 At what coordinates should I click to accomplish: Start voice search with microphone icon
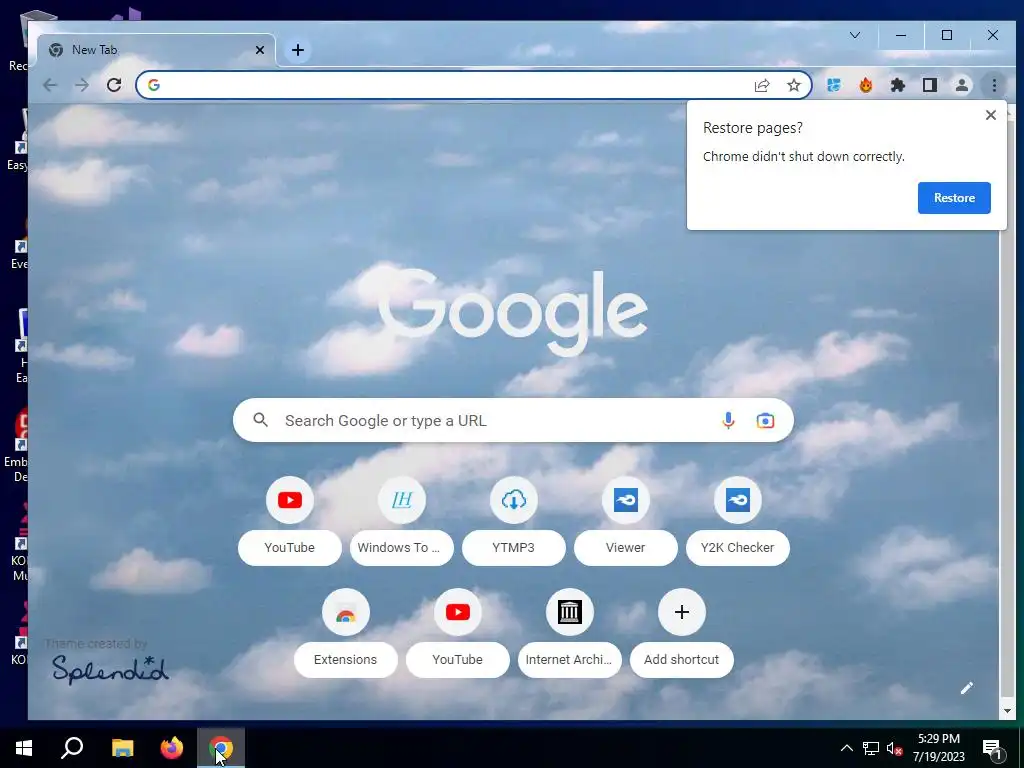click(728, 421)
